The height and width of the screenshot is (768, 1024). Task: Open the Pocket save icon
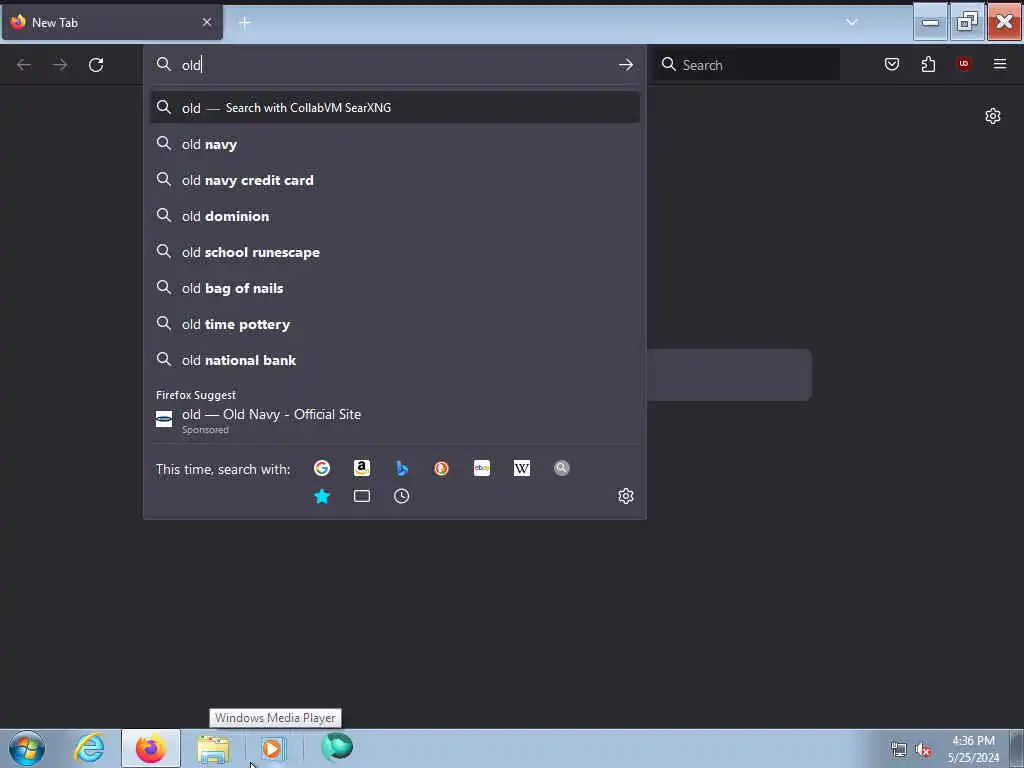tap(892, 64)
